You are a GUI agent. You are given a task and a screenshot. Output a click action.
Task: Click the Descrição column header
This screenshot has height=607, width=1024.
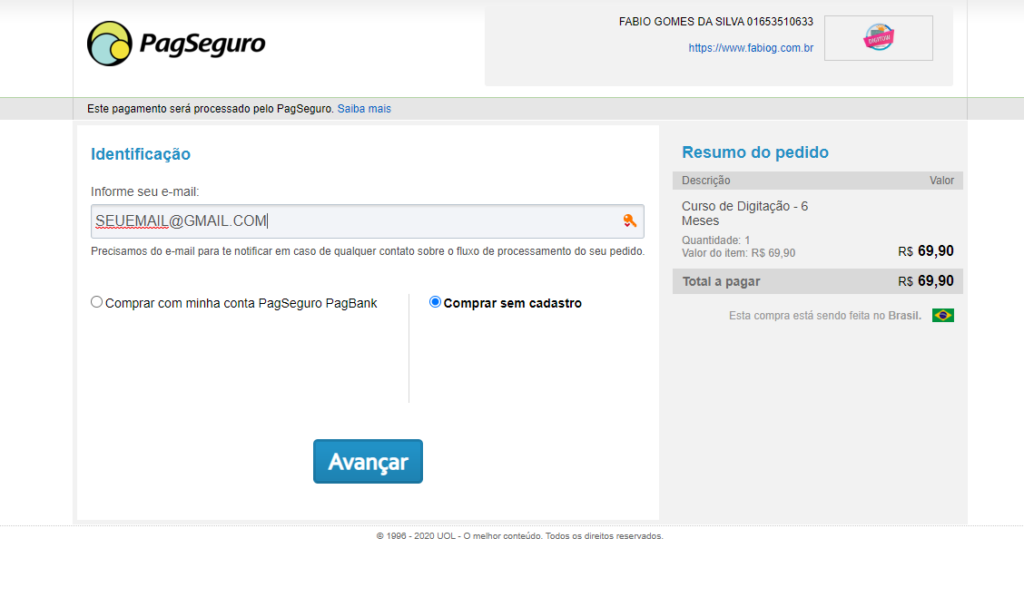[706, 181]
